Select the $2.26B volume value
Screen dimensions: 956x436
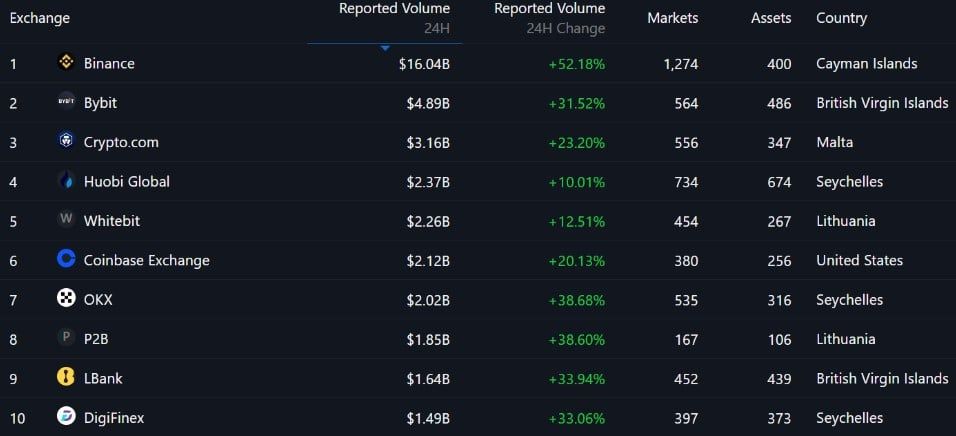click(429, 221)
